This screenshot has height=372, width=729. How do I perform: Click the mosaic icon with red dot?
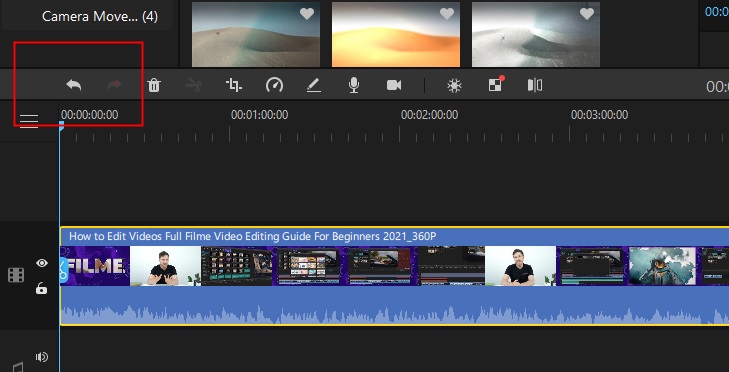(x=495, y=84)
